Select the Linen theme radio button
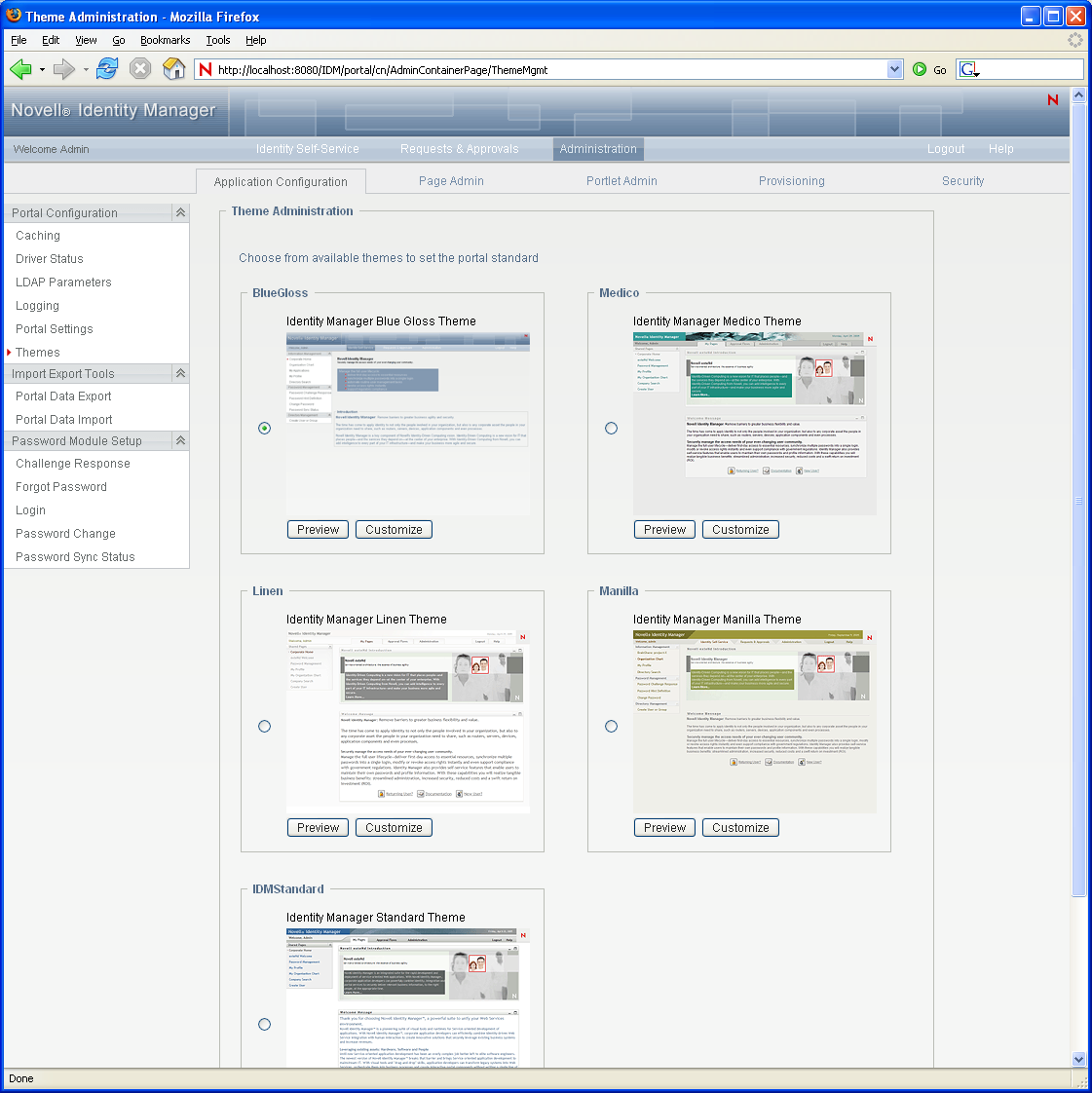The image size is (1092, 1093). tap(264, 727)
